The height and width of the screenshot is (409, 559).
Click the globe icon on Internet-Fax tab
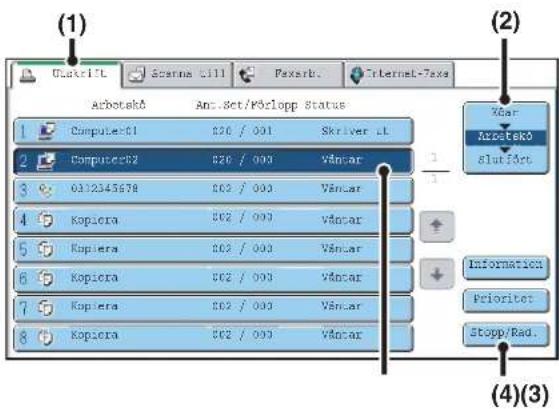tap(357, 75)
